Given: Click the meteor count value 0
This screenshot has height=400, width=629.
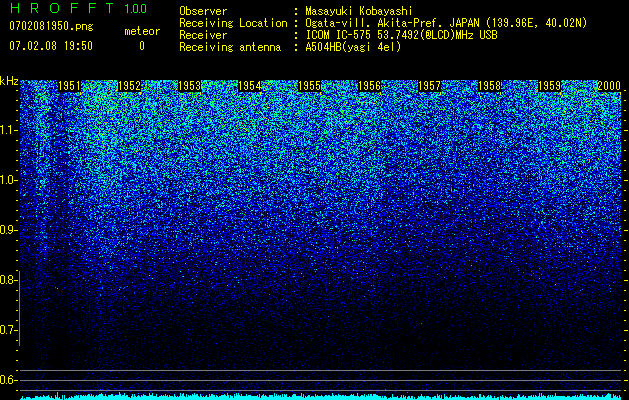Looking at the screenshot, I should [142, 46].
